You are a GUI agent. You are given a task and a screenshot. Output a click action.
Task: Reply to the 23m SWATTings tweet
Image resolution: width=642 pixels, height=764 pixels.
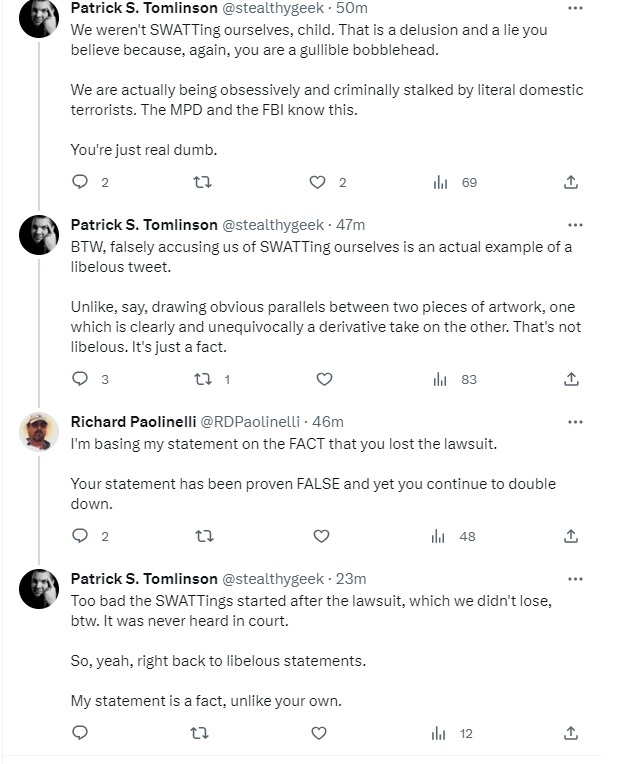81,733
